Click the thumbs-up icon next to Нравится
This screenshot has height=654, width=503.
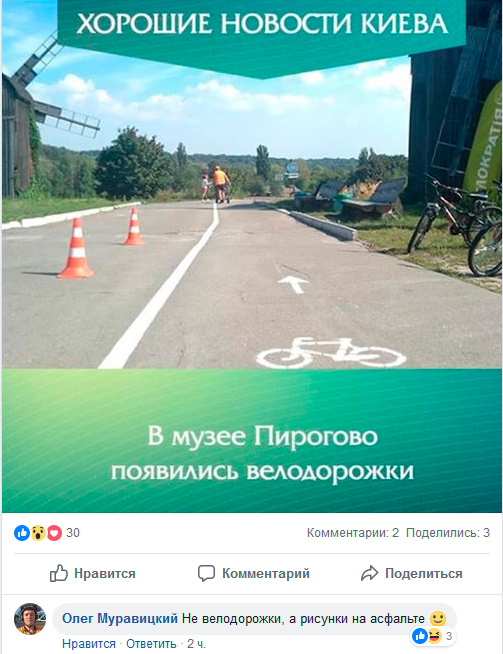[x=59, y=573]
